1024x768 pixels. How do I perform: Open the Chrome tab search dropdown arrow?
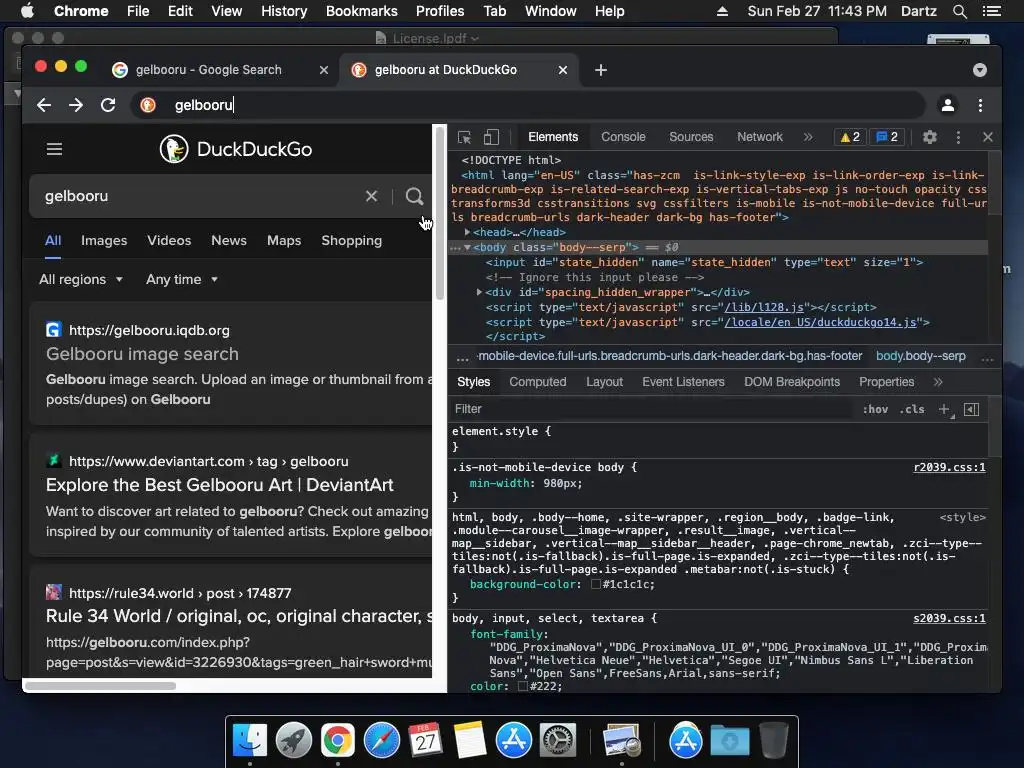(x=979, y=70)
